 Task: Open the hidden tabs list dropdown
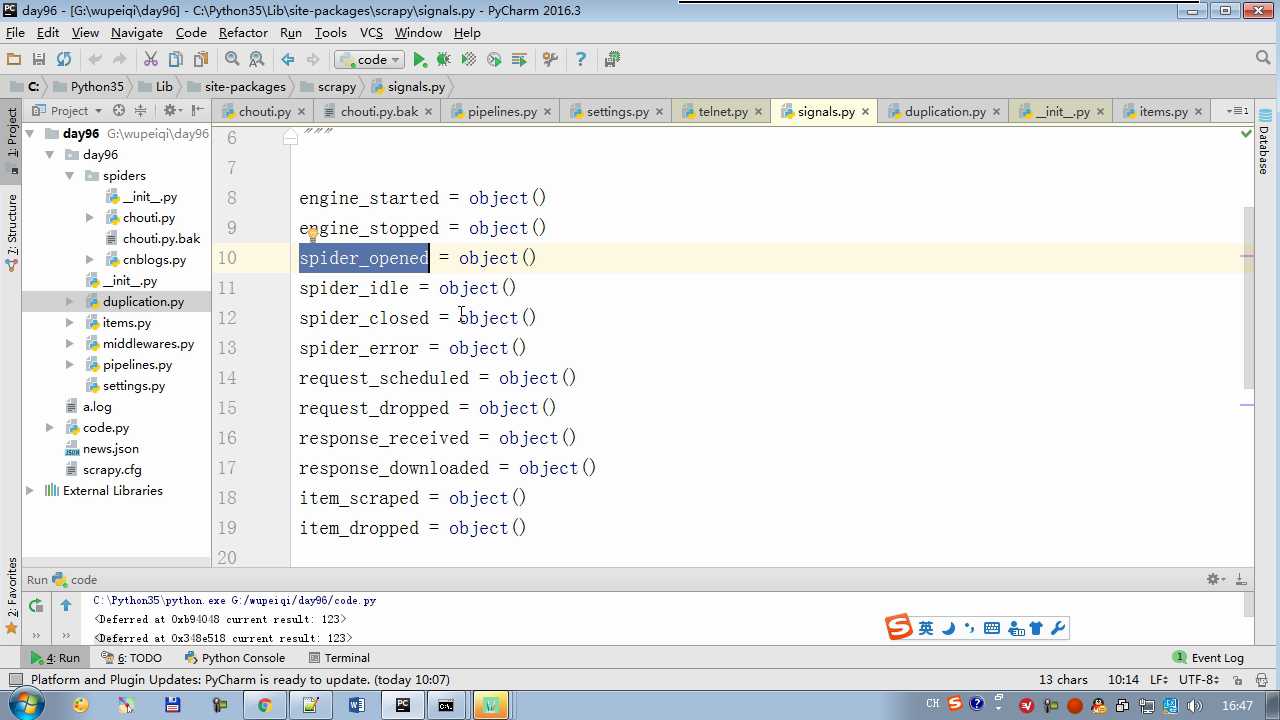[x=1238, y=111]
